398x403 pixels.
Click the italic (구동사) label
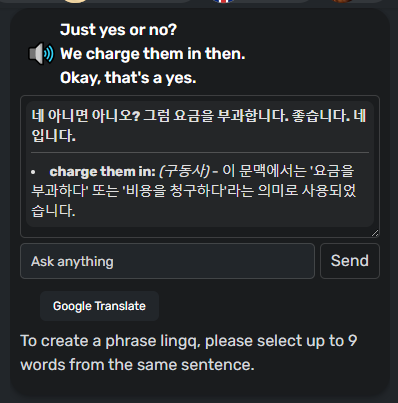click(x=184, y=171)
